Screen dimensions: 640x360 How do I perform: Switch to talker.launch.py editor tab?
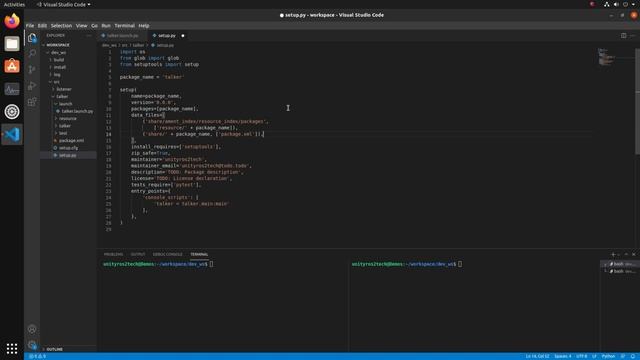(122, 36)
